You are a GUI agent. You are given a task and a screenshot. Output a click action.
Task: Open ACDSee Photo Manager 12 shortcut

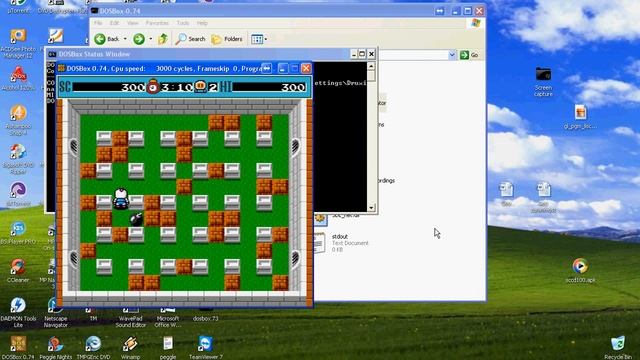point(18,44)
